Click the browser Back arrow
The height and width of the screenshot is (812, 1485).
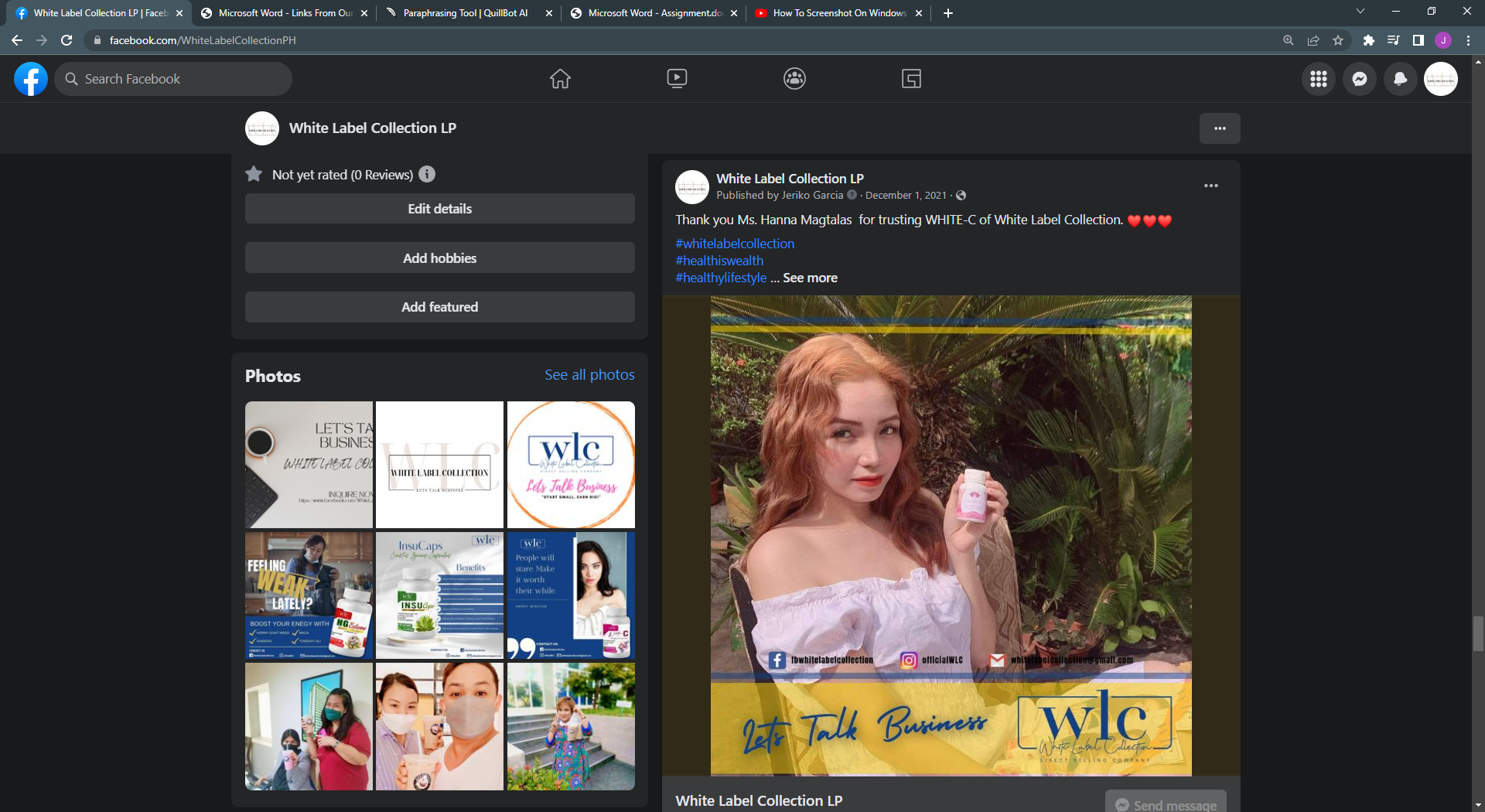17,40
